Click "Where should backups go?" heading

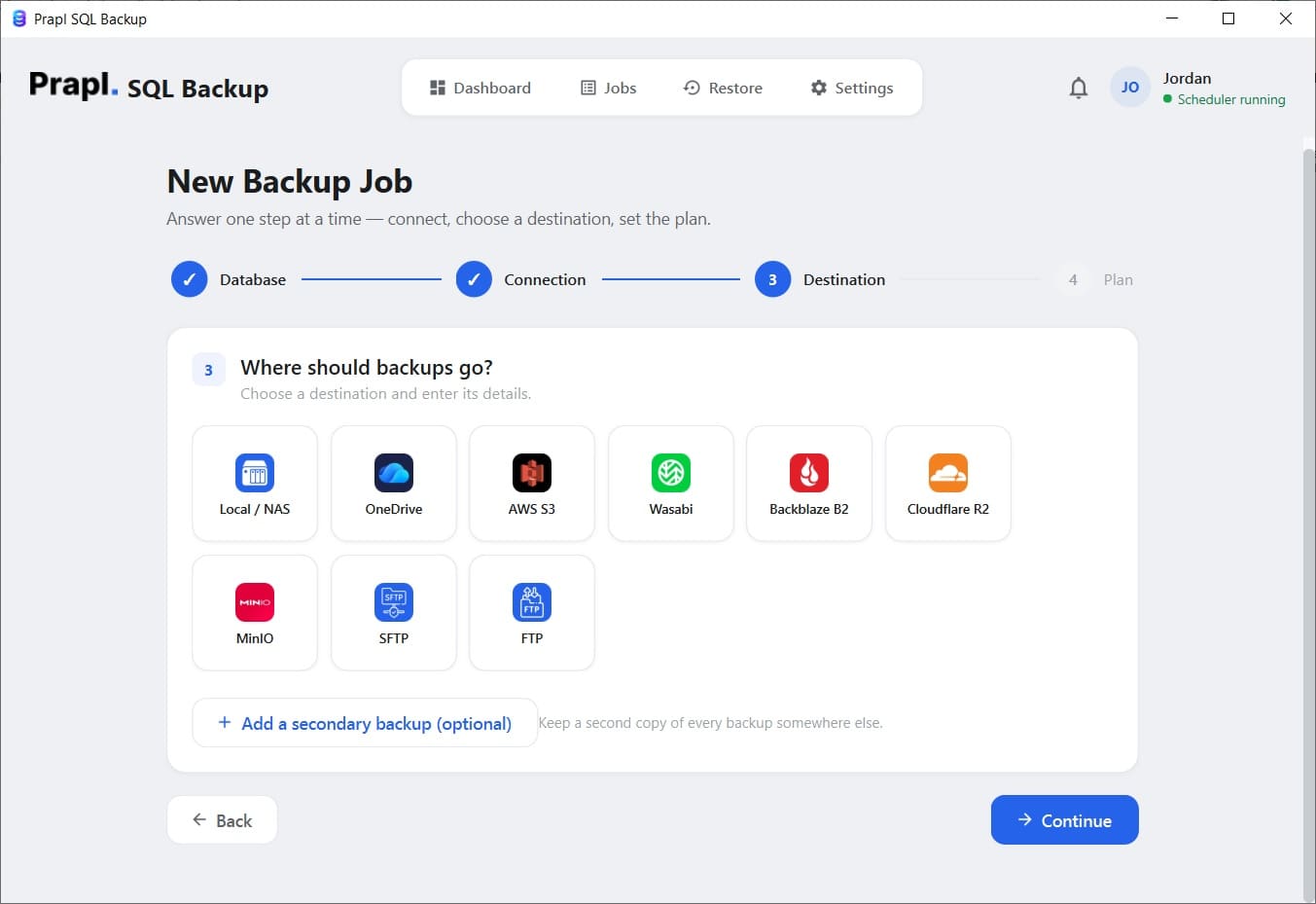[x=367, y=368]
